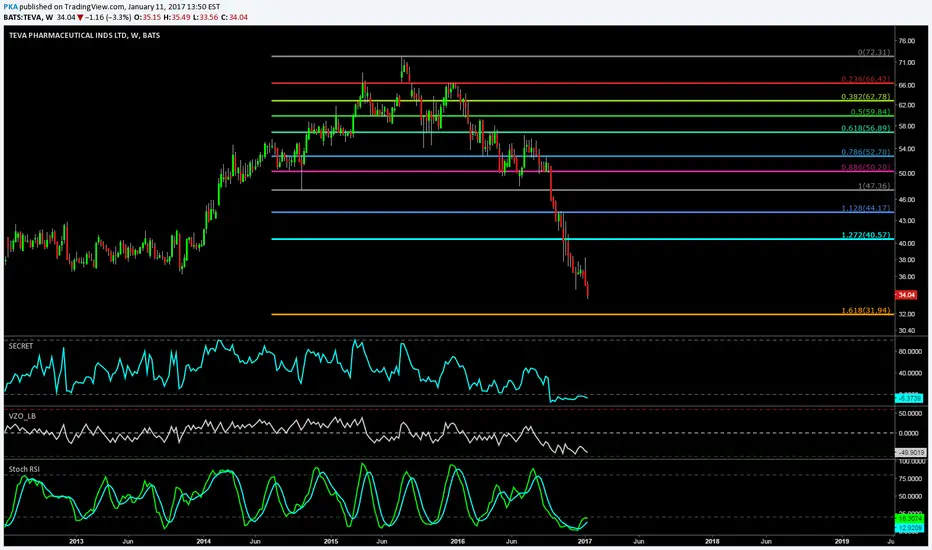Select the 0.382(62.78) Fibonacci level label
The width and height of the screenshot is (932, 550).
pos(866,96)
